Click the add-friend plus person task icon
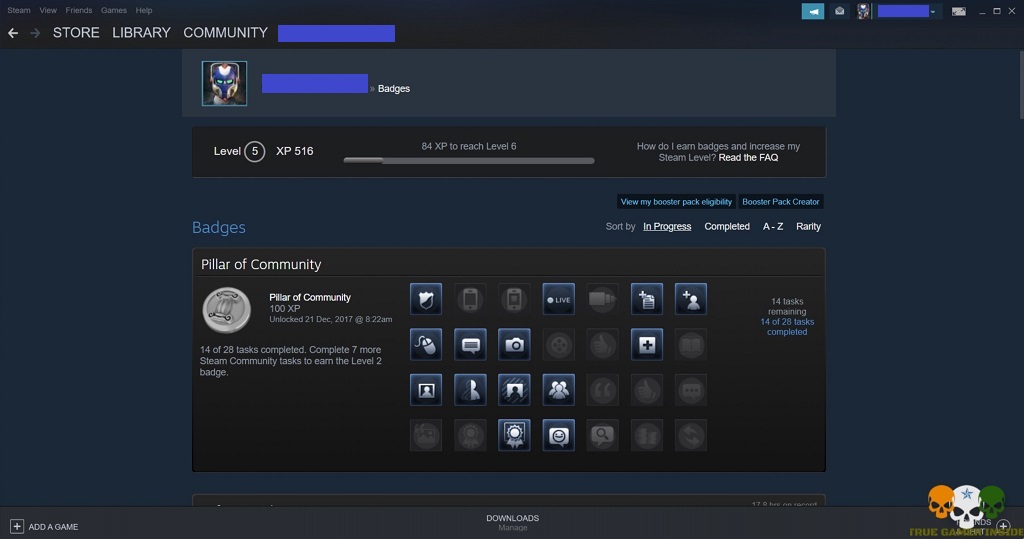1024x539 pixels. point(691,299)
